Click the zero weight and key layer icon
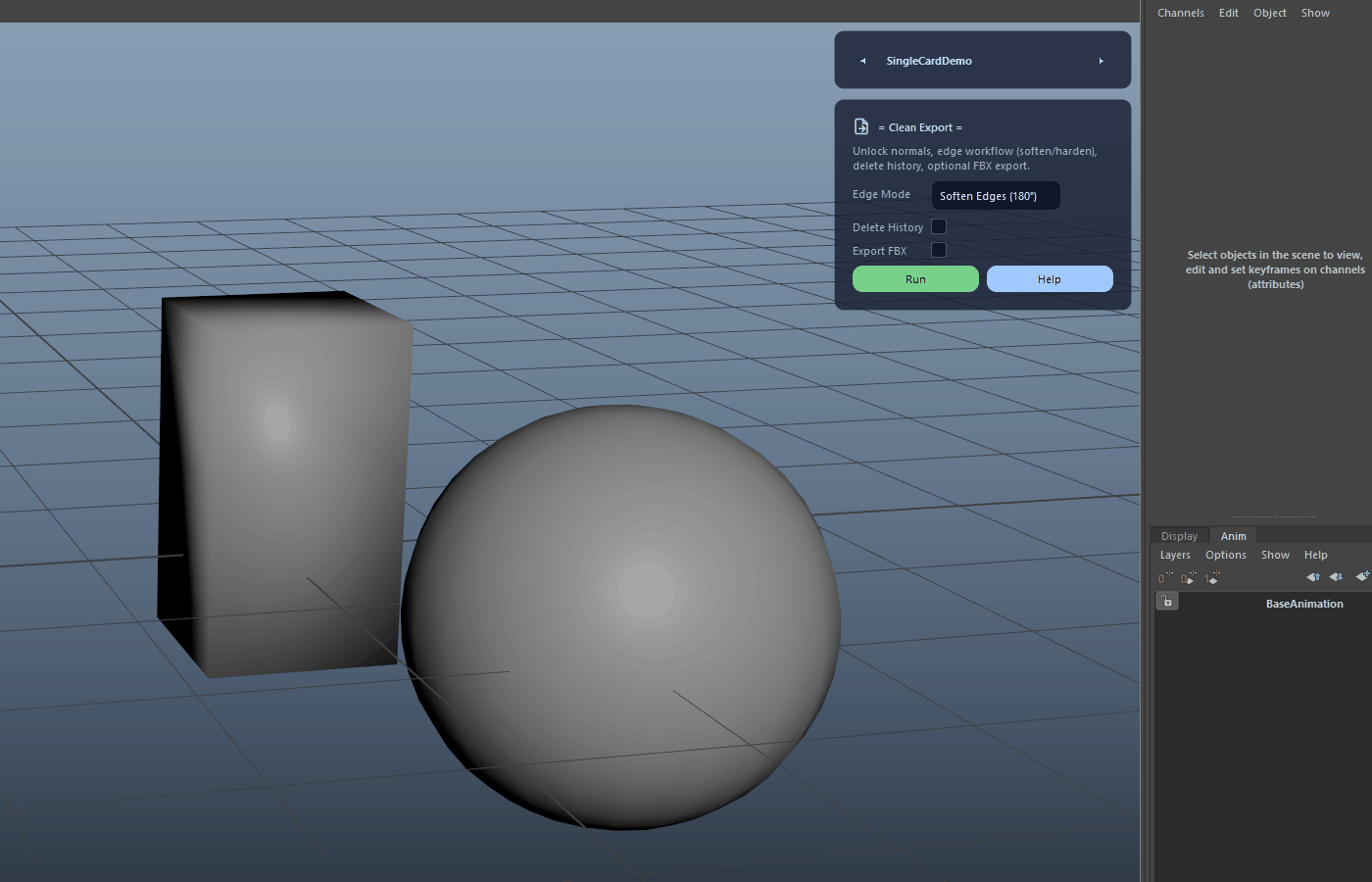1372x882 pixels. click(1188, 578)
